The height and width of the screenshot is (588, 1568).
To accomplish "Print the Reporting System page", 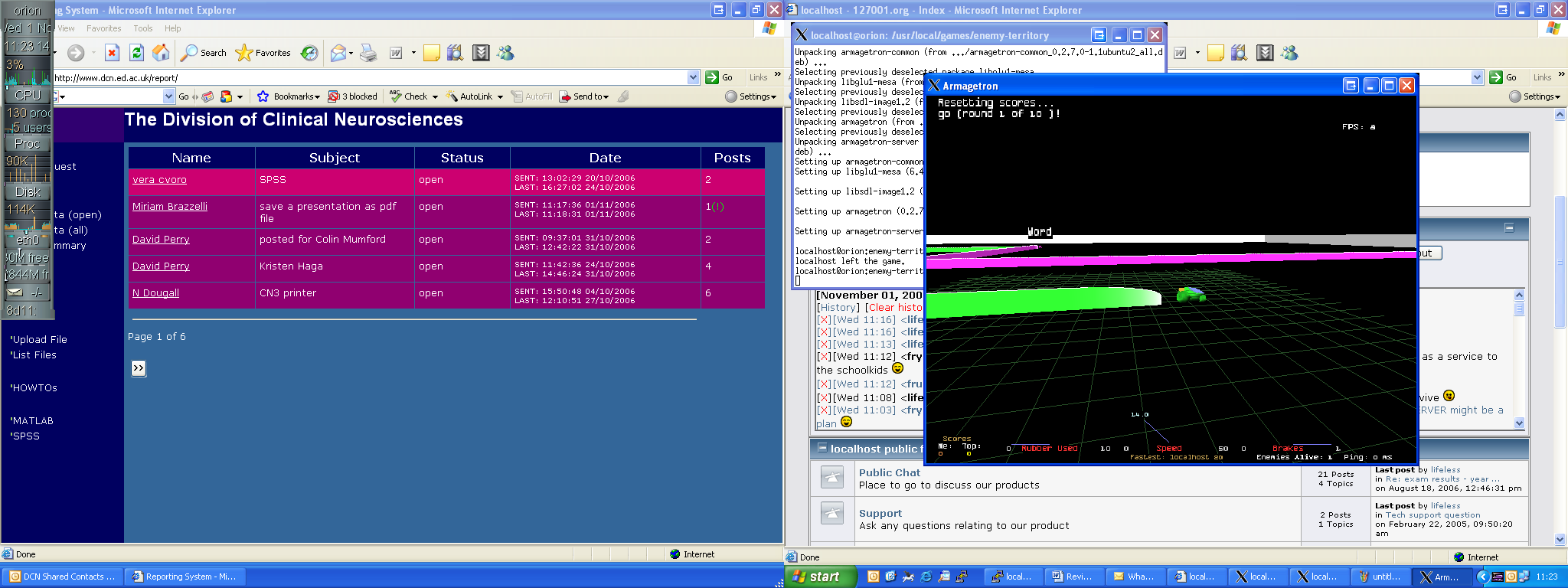I will click(x=368, y=53).
